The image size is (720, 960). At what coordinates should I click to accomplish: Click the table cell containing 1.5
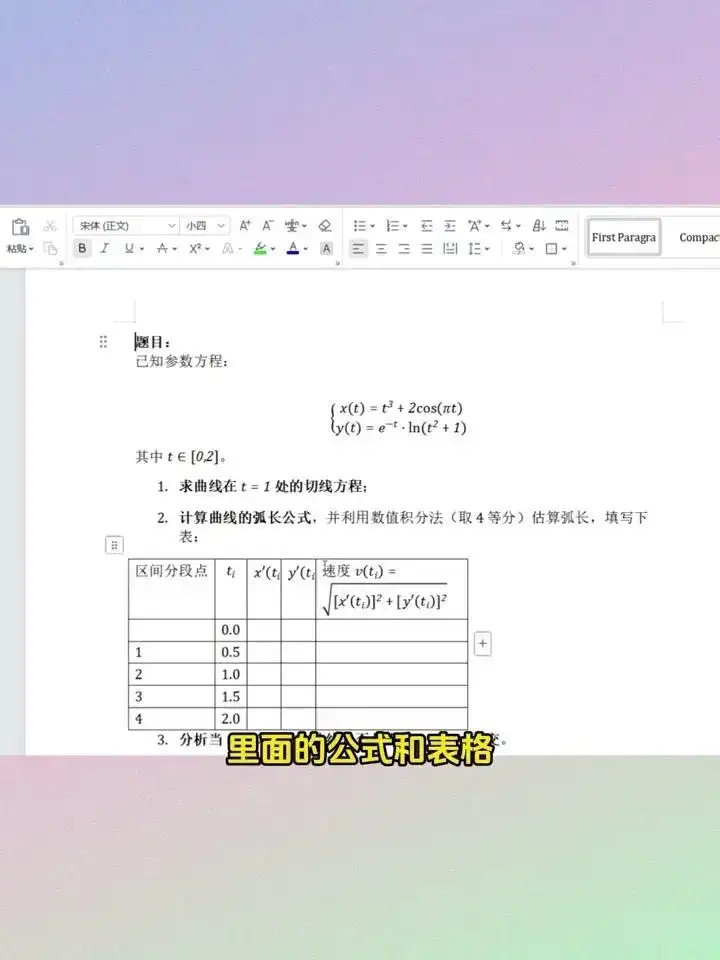point(231,697)
